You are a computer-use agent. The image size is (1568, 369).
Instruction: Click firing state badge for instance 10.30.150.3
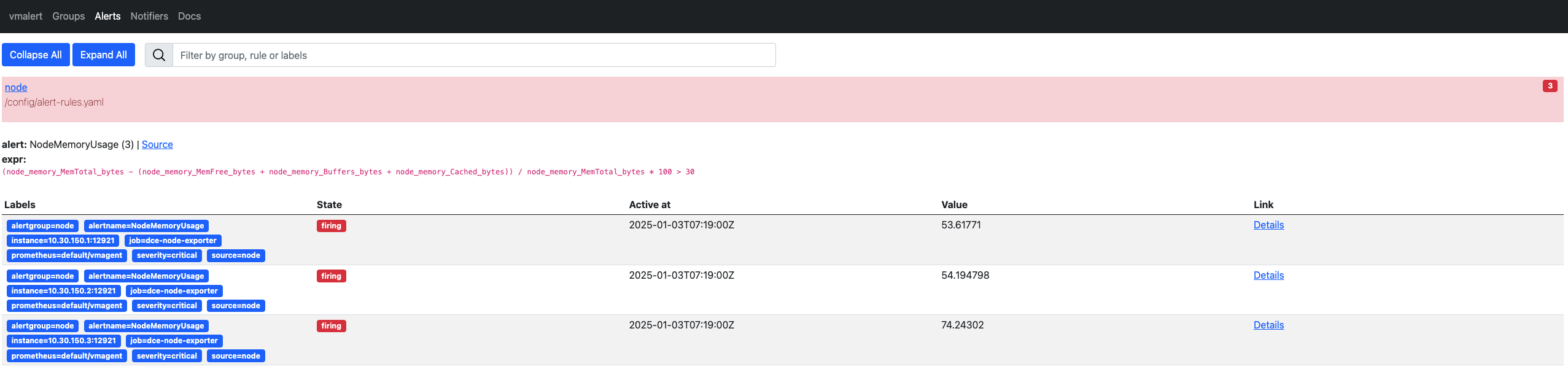(331, 326)
